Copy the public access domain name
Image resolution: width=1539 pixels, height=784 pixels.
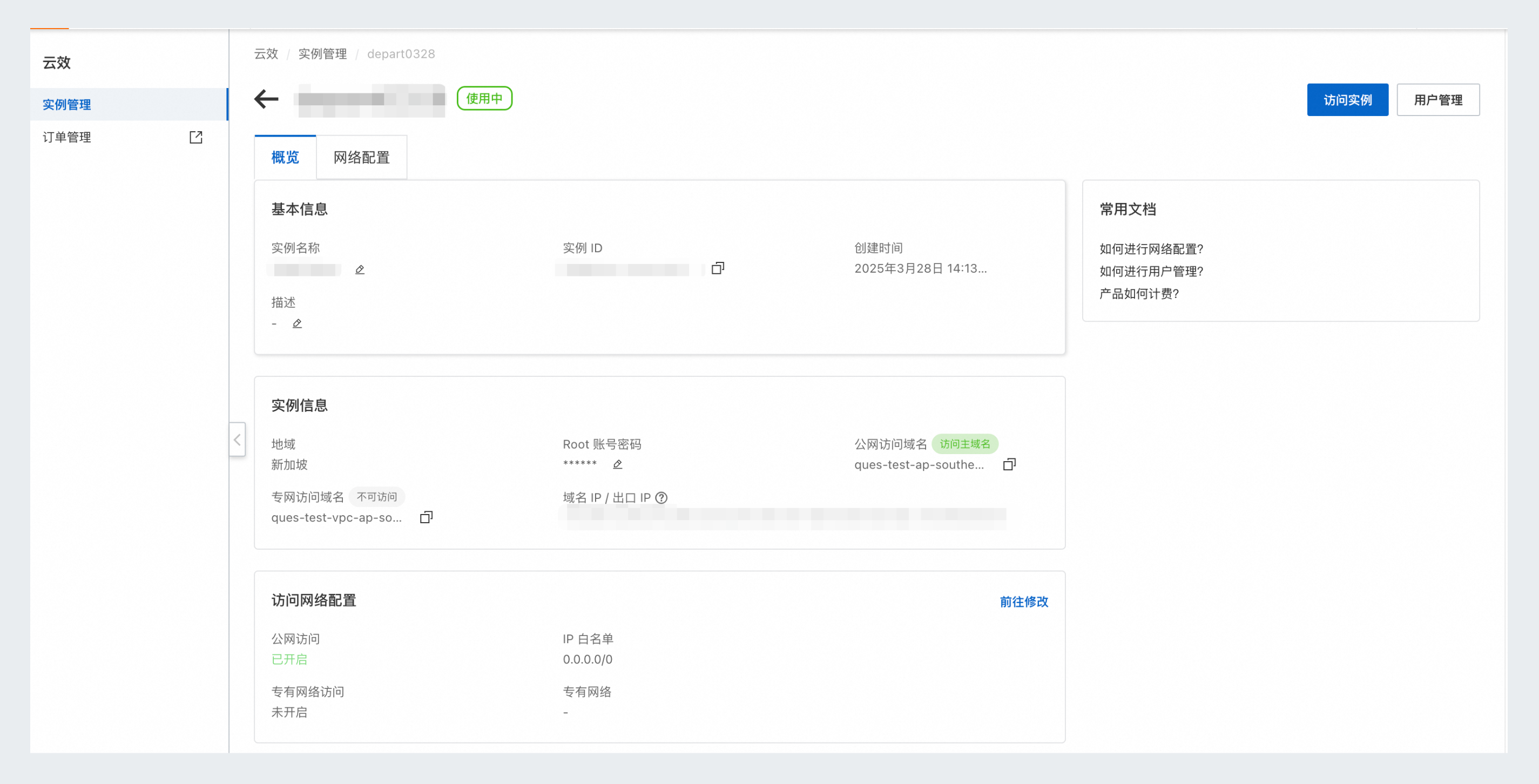coord(1009,464)
